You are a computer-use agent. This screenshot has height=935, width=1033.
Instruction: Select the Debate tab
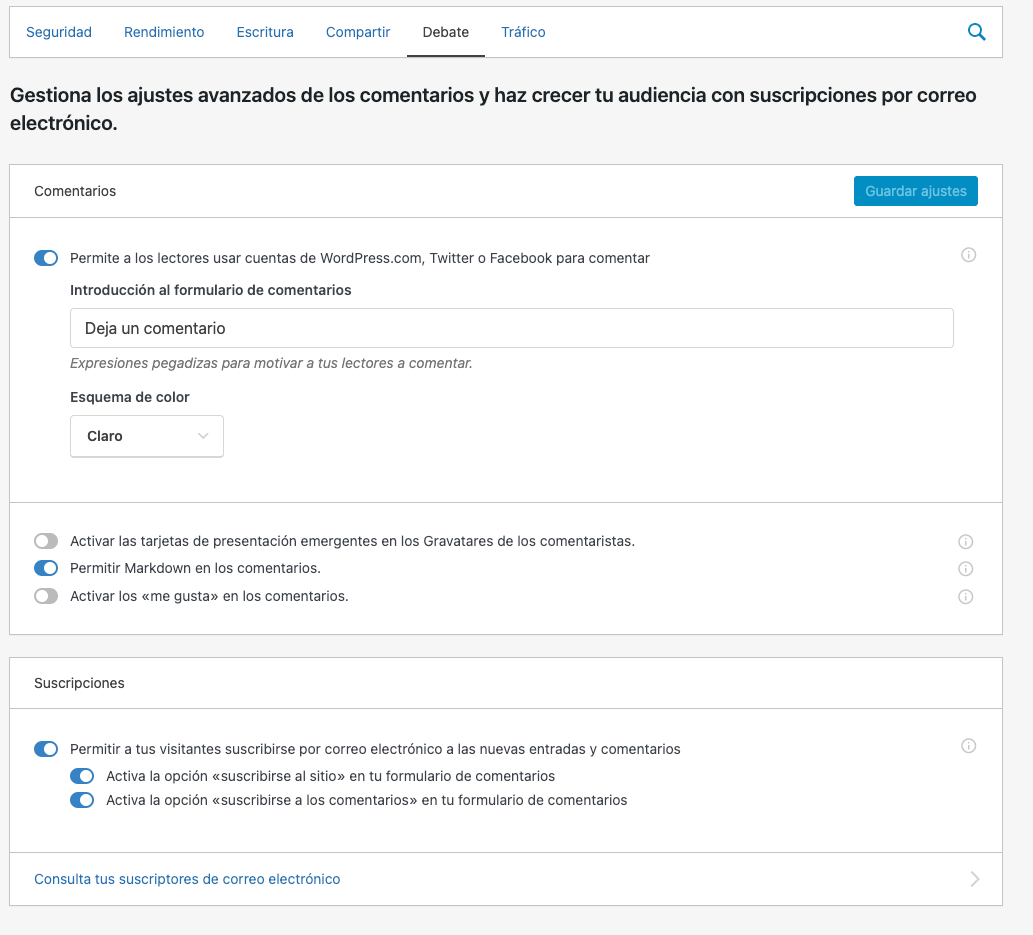click(x=446, y=32)
